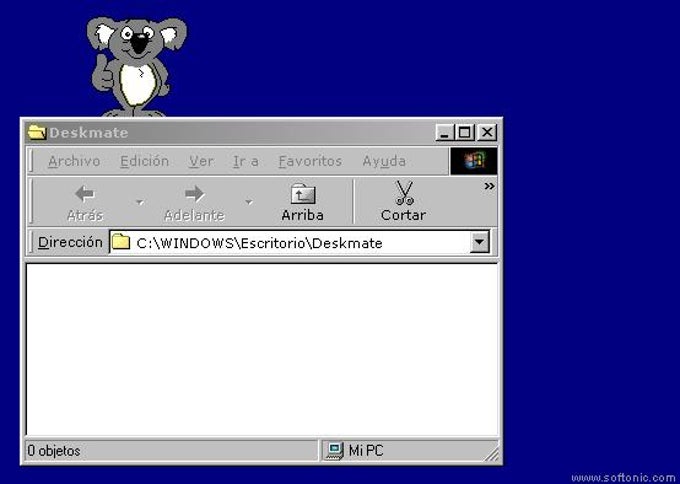Click the window resize grip corner

click(x=492, y=455)
